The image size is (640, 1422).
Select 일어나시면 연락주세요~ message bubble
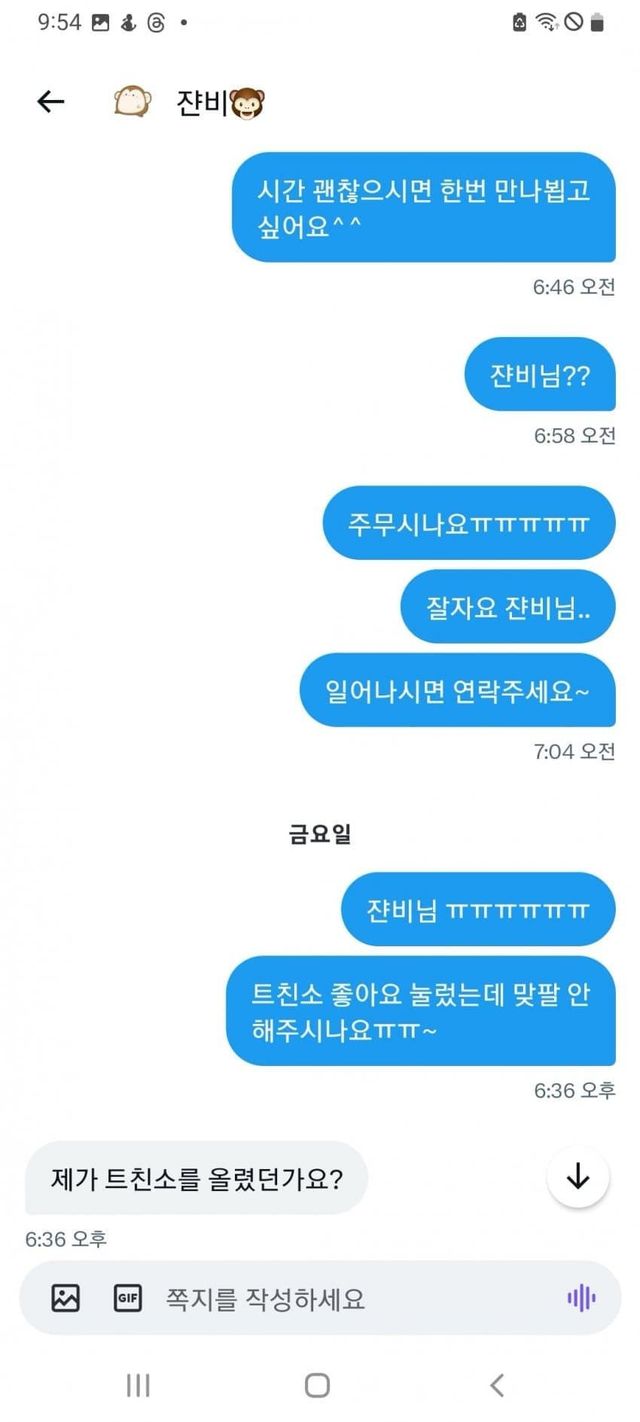(458, 690)
